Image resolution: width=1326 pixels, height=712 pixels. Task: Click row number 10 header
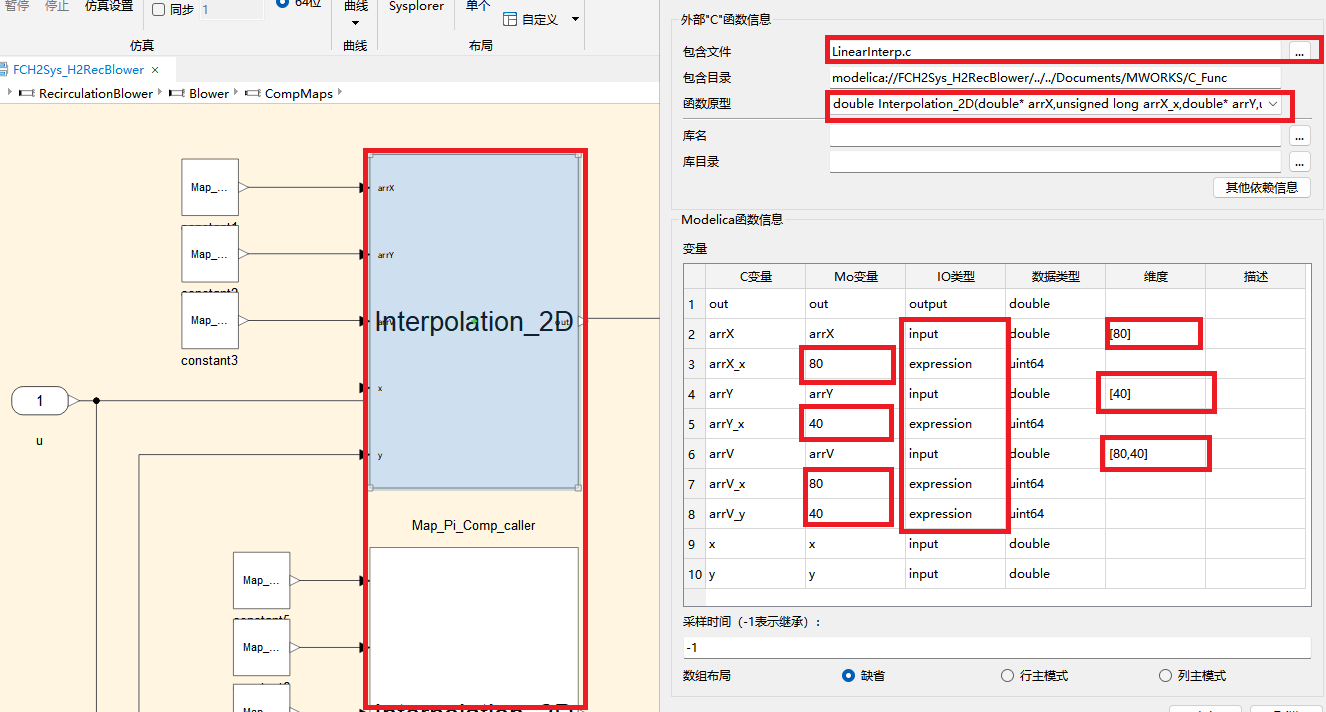coord(694,574)
